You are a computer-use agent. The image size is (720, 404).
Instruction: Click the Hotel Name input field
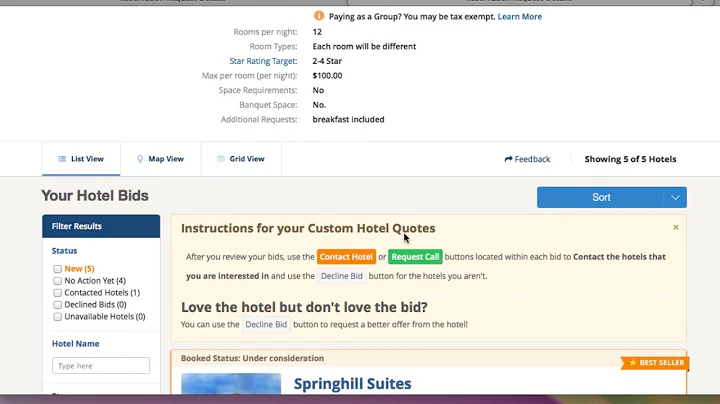pyautogui.click(x=100, y=366)
